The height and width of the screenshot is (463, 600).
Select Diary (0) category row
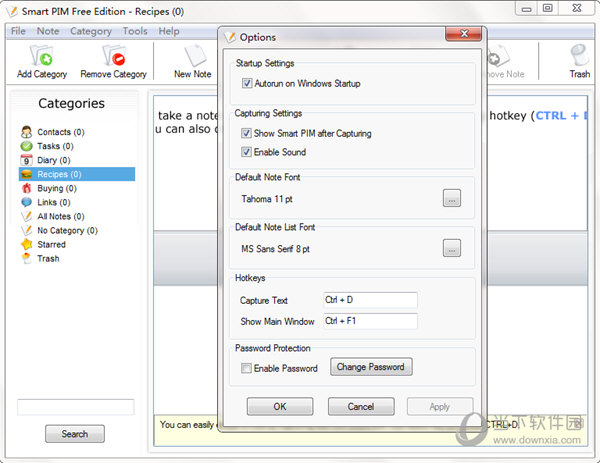pos(77,160)
